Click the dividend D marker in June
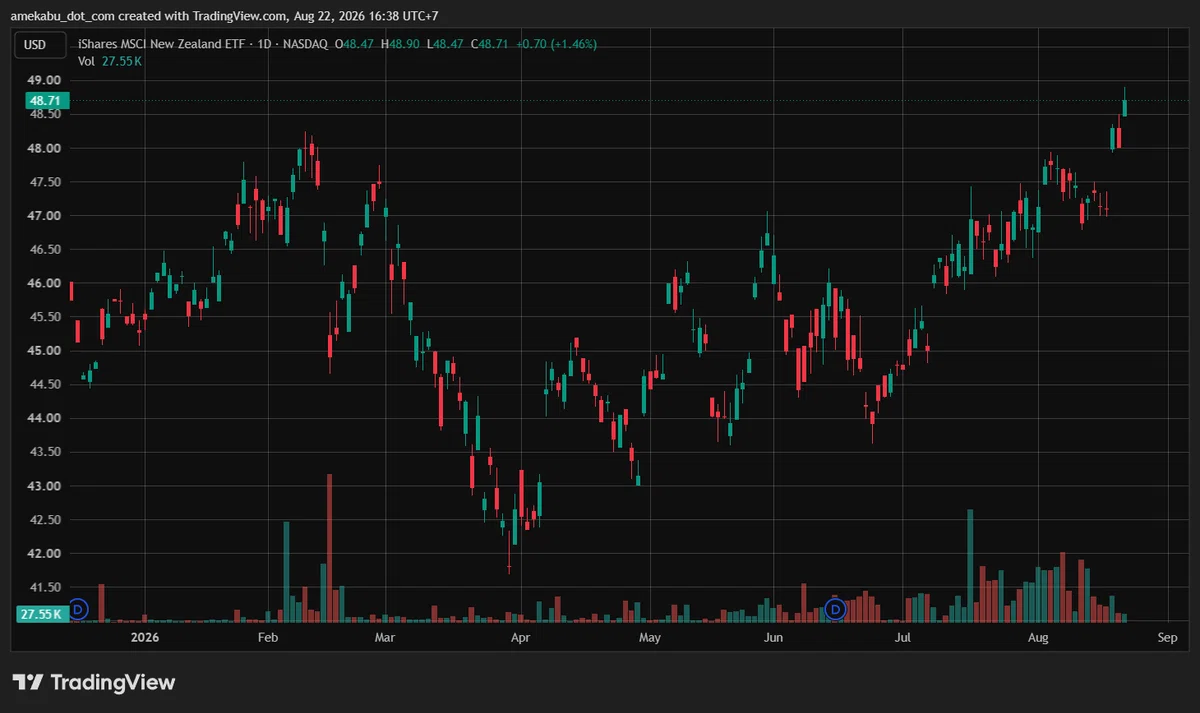 pyautogui.click(x=836, y=608)
